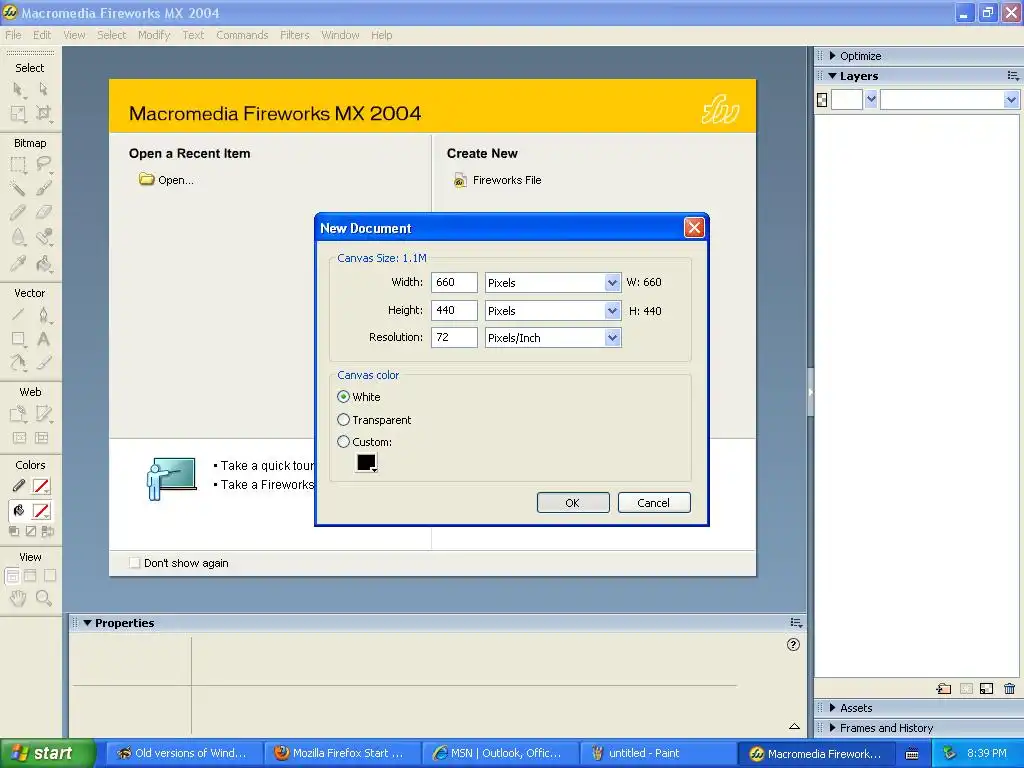This screenshot has width=1024, height=768.
Task: Select the Pen tool
Action: [x=43, y=315]
